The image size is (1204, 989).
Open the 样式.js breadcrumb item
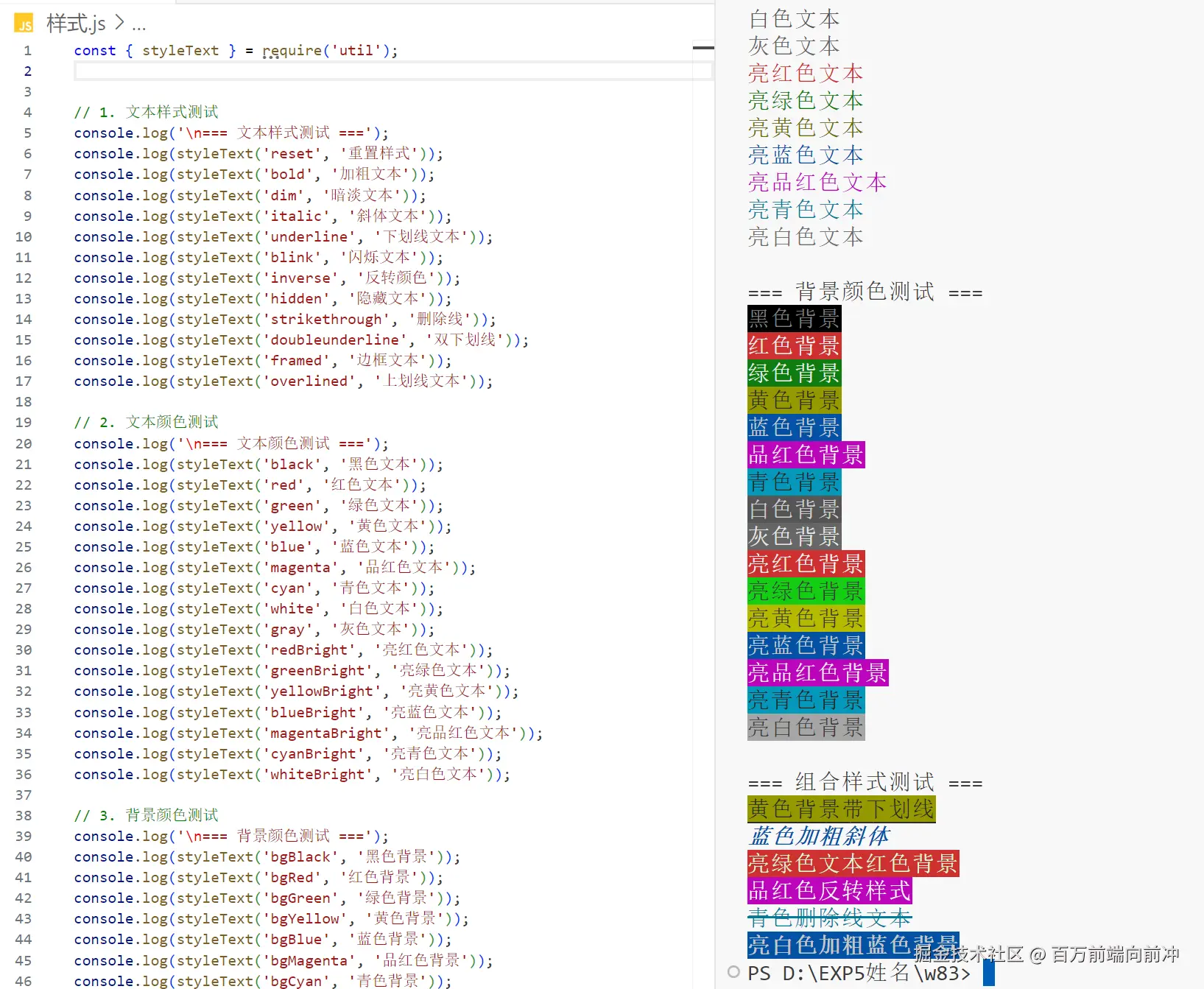pyautogui.click(x=76, y=24)
